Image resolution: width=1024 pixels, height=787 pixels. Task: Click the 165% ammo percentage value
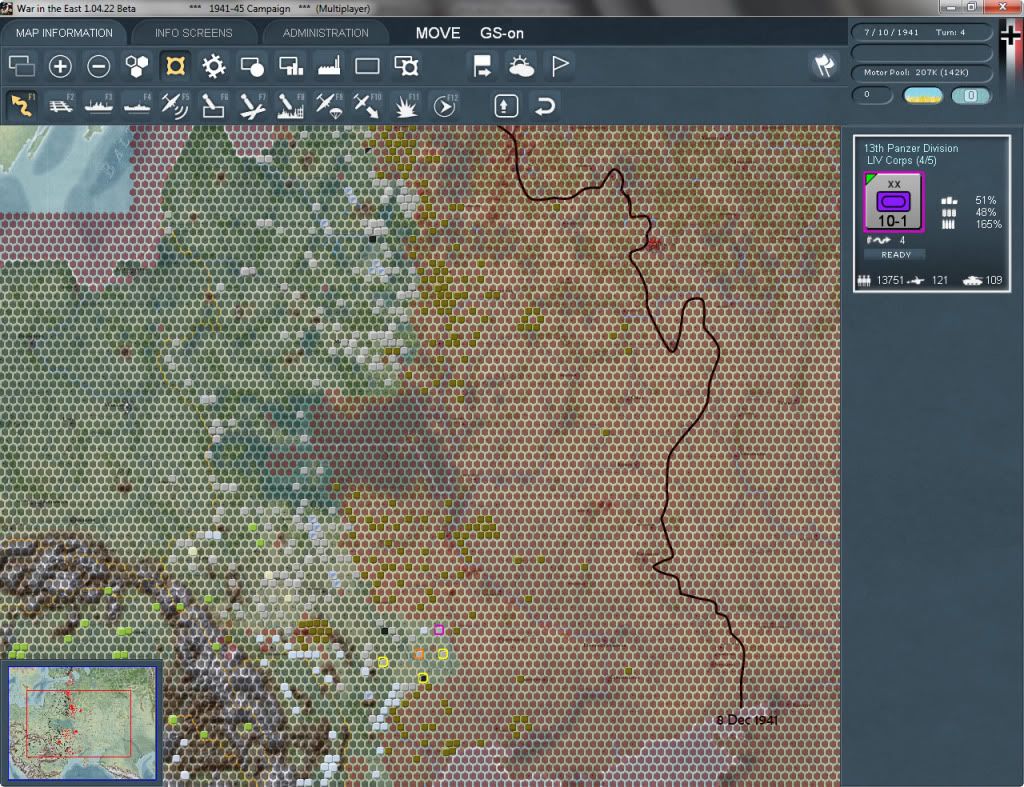point(988,224)
